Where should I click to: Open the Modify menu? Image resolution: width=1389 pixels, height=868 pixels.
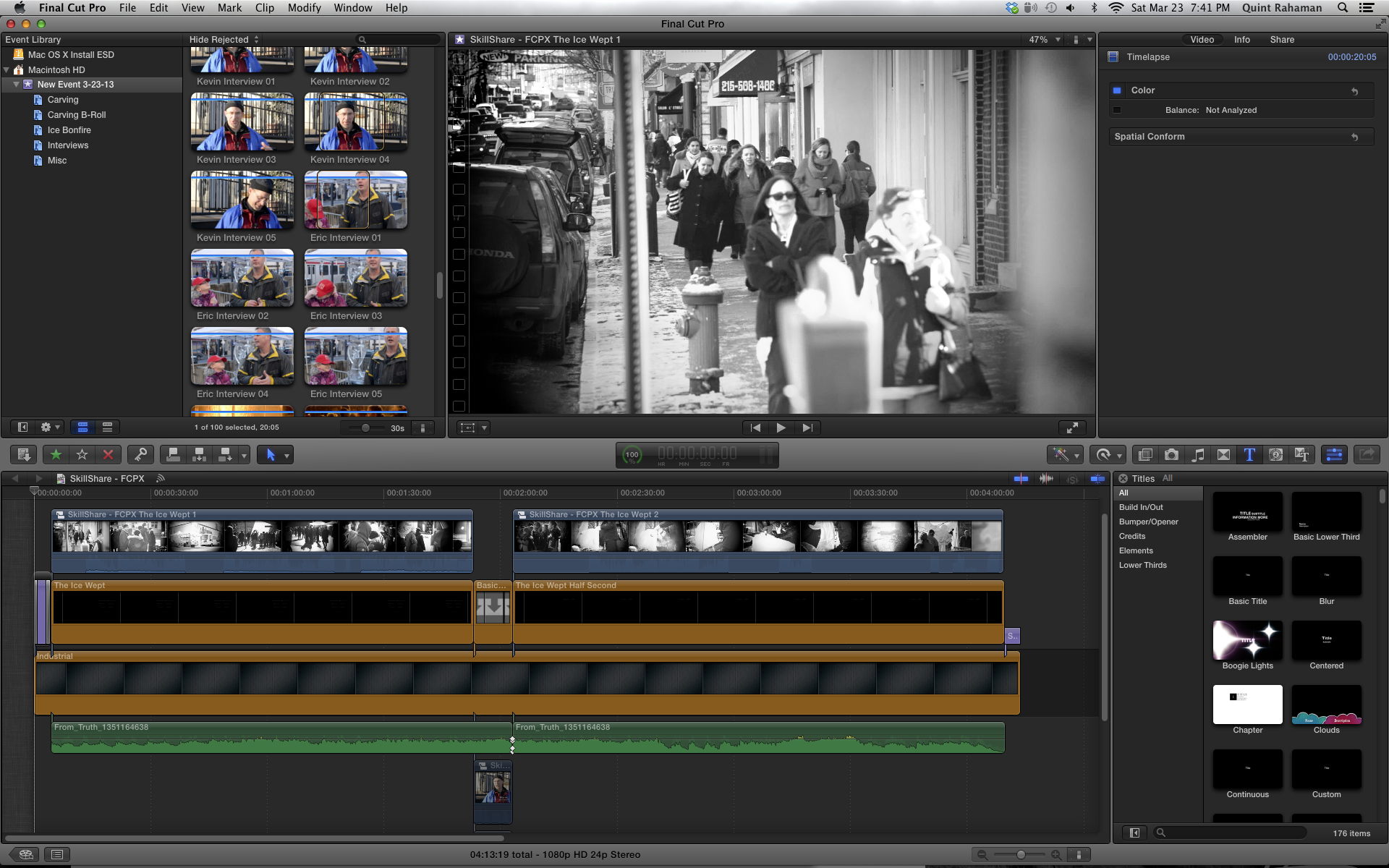coord(304,8)
